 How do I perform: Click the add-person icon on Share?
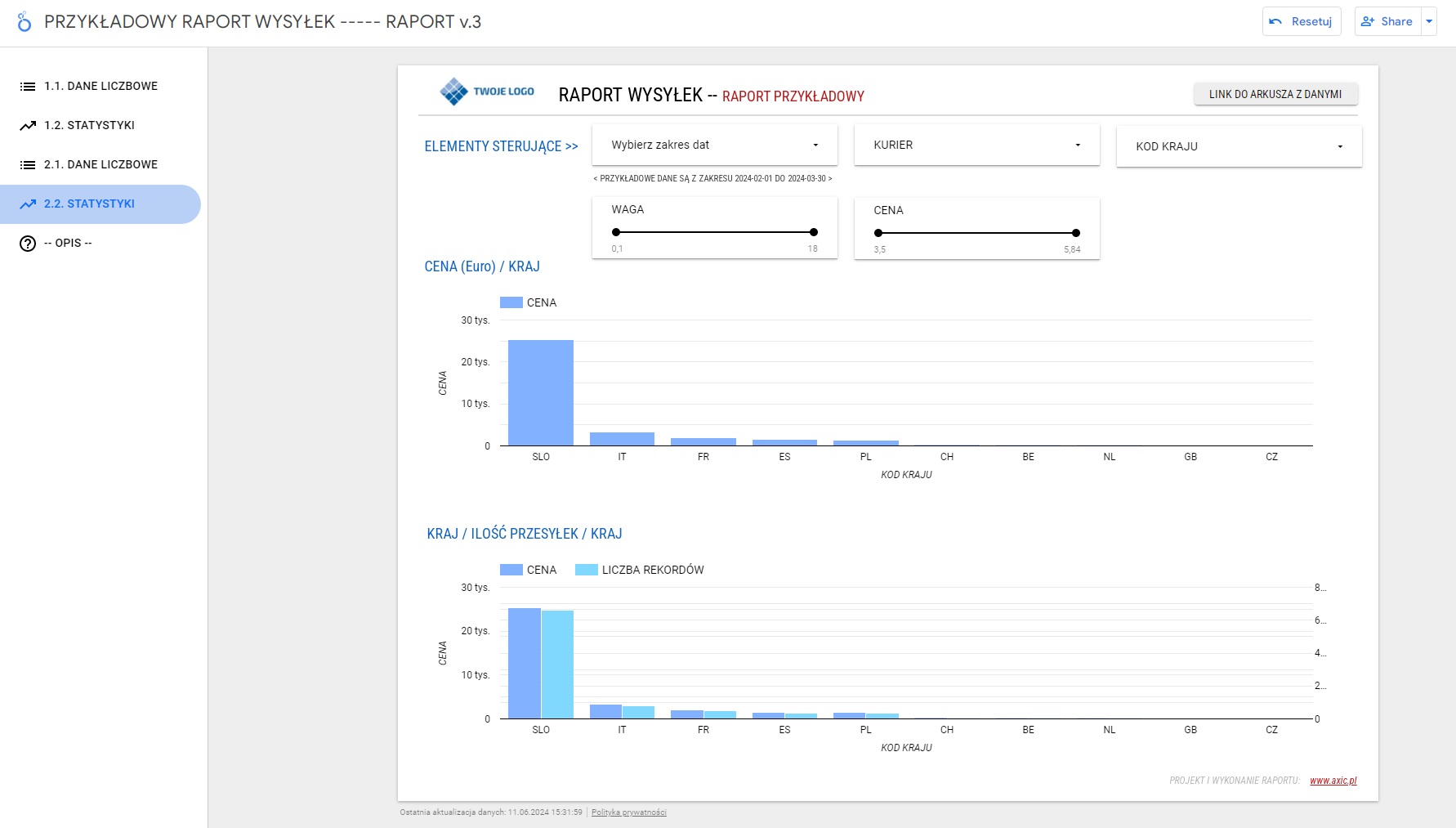click(1368, 21)
